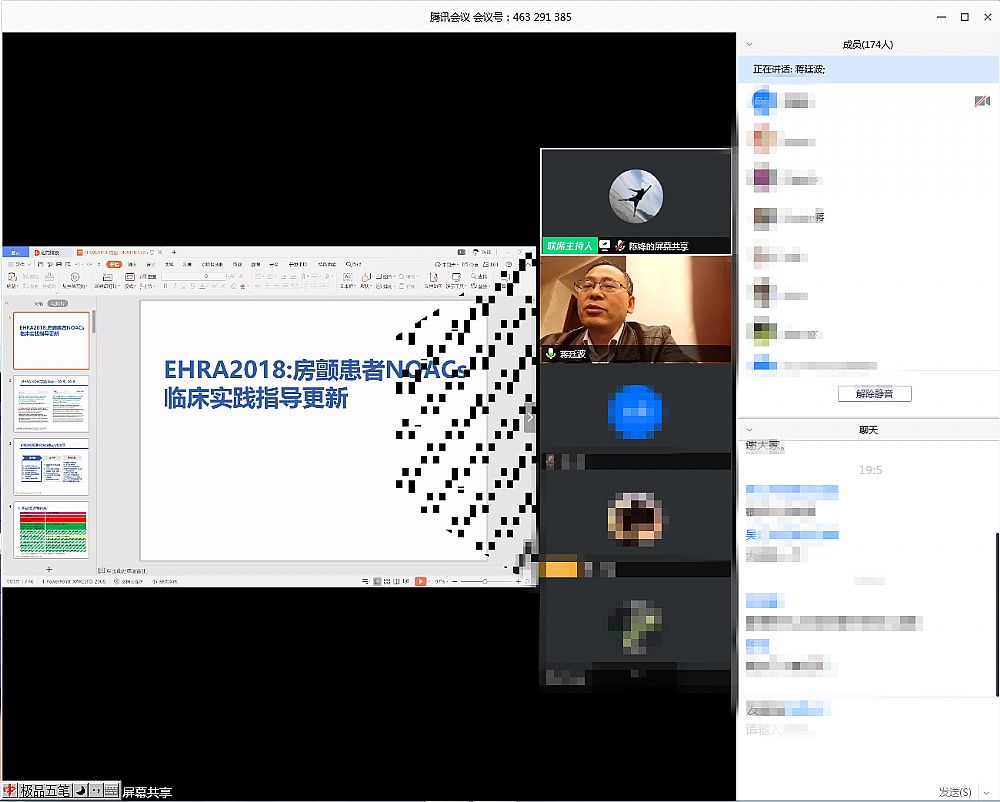The image size is (1000, 802).
Task: Switch to reading view icon in the status bar
Action: tap(396, 581)
